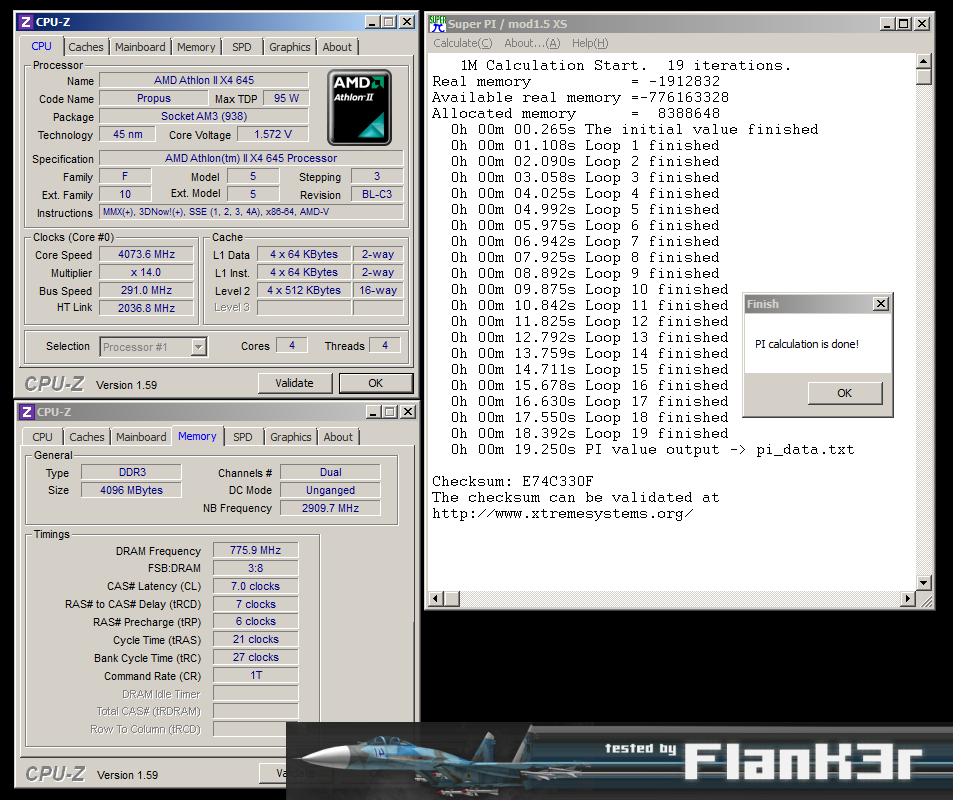The height and width of the screenshot is (800, 953).
Task: Click OK in the Finish dialog
Action: (x=845, y=393)
